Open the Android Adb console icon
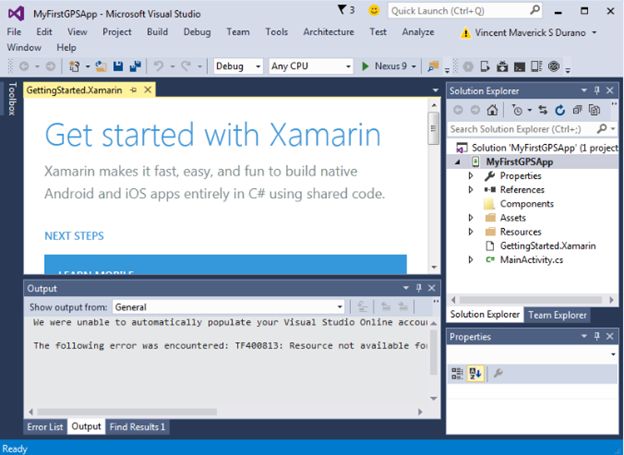 [519, 67]
